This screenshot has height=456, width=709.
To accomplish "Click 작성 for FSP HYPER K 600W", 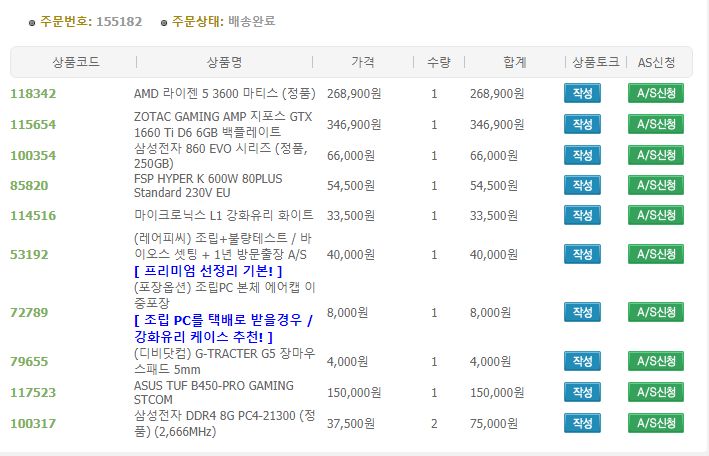I will [582, 185].
